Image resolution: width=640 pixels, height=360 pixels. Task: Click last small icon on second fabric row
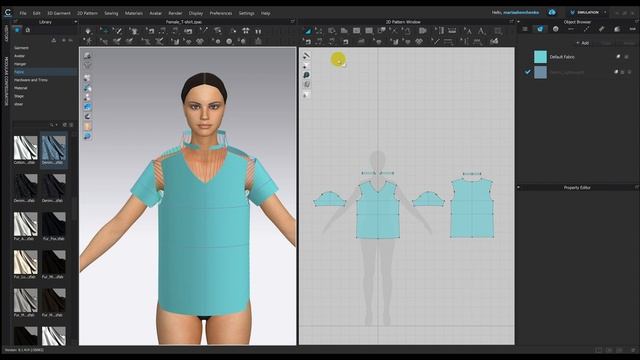pos(629,72)
